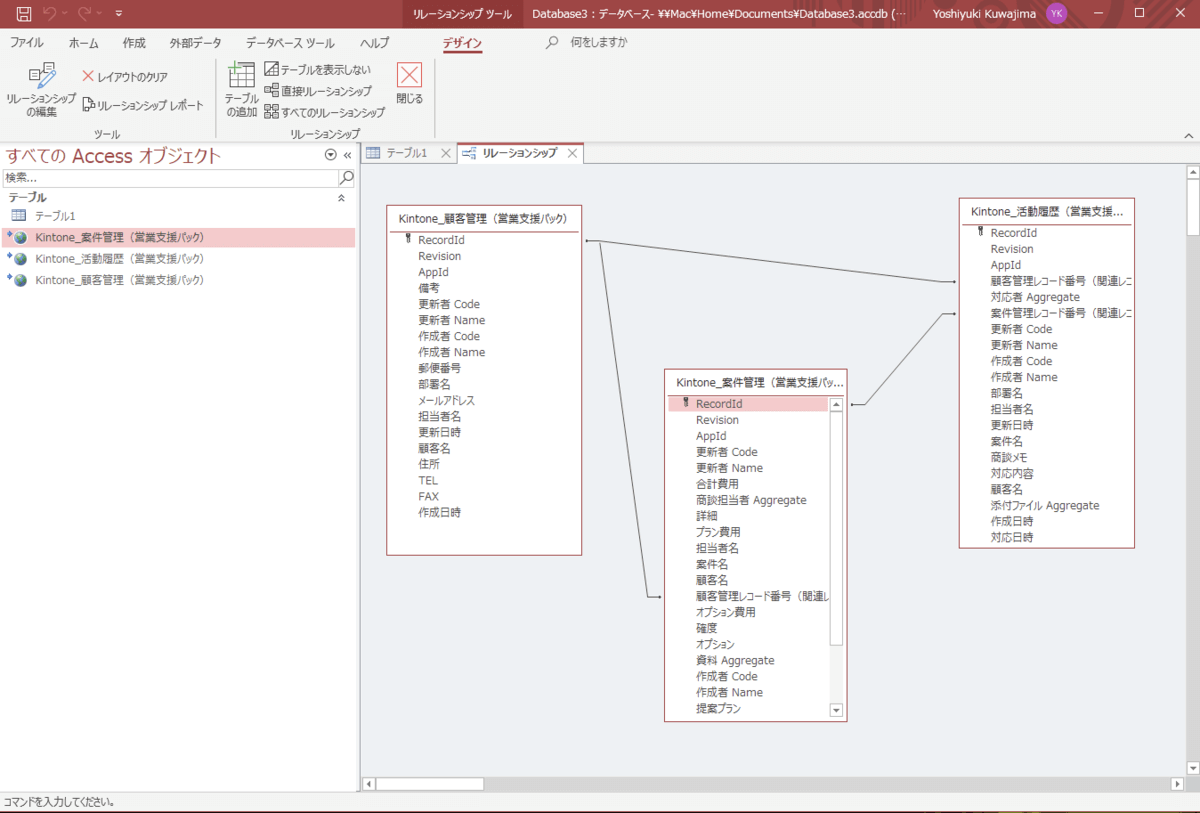Select 対応日時 field in 活動履歴 table
Image resolution: width=1200 pixels, height=813 pixels.
point(1012,537)
